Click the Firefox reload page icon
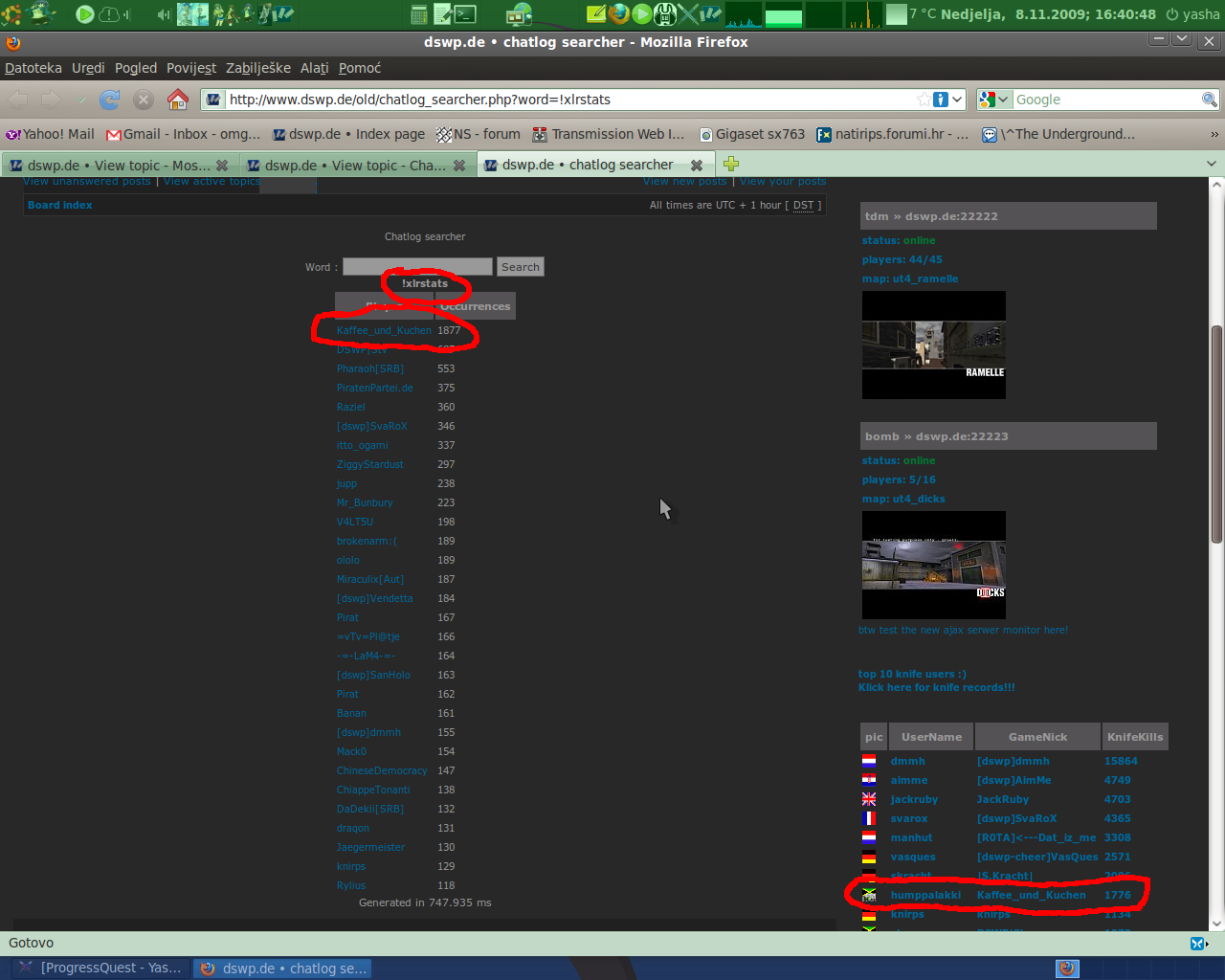Viewport: 1225px width, 980px height. tap(110, 100)
